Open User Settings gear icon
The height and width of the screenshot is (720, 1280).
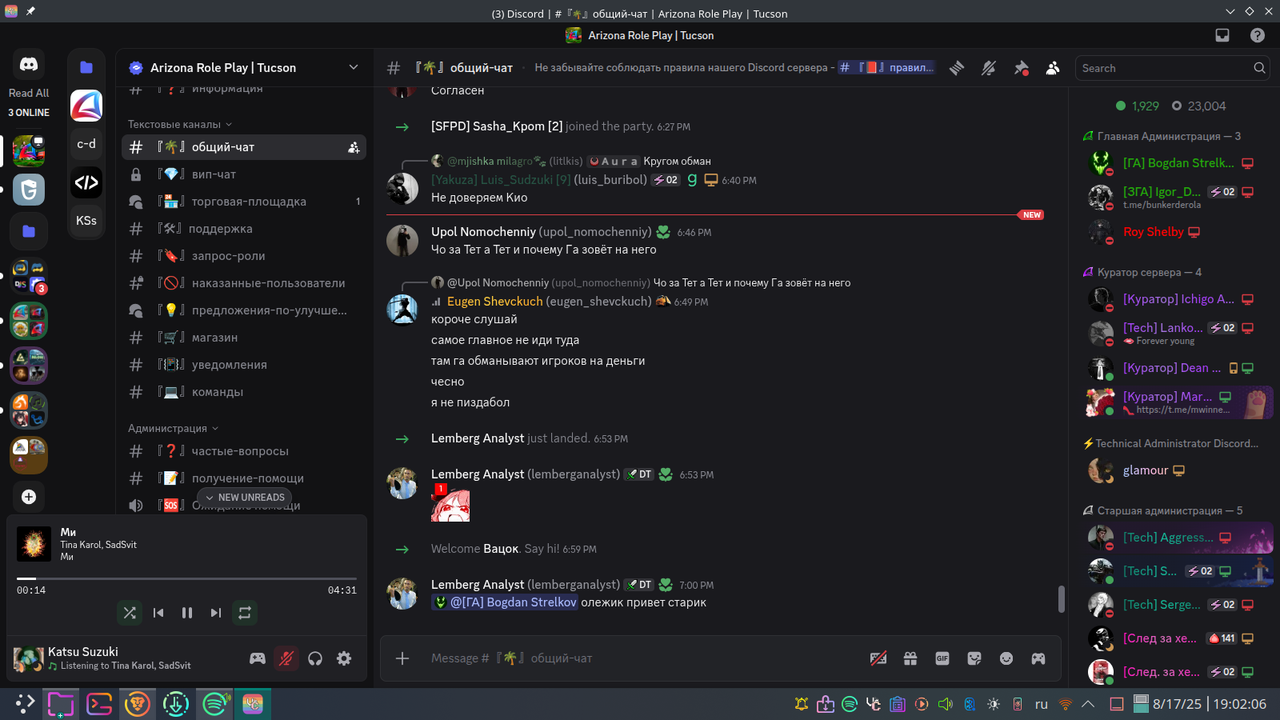coord(344,658)
